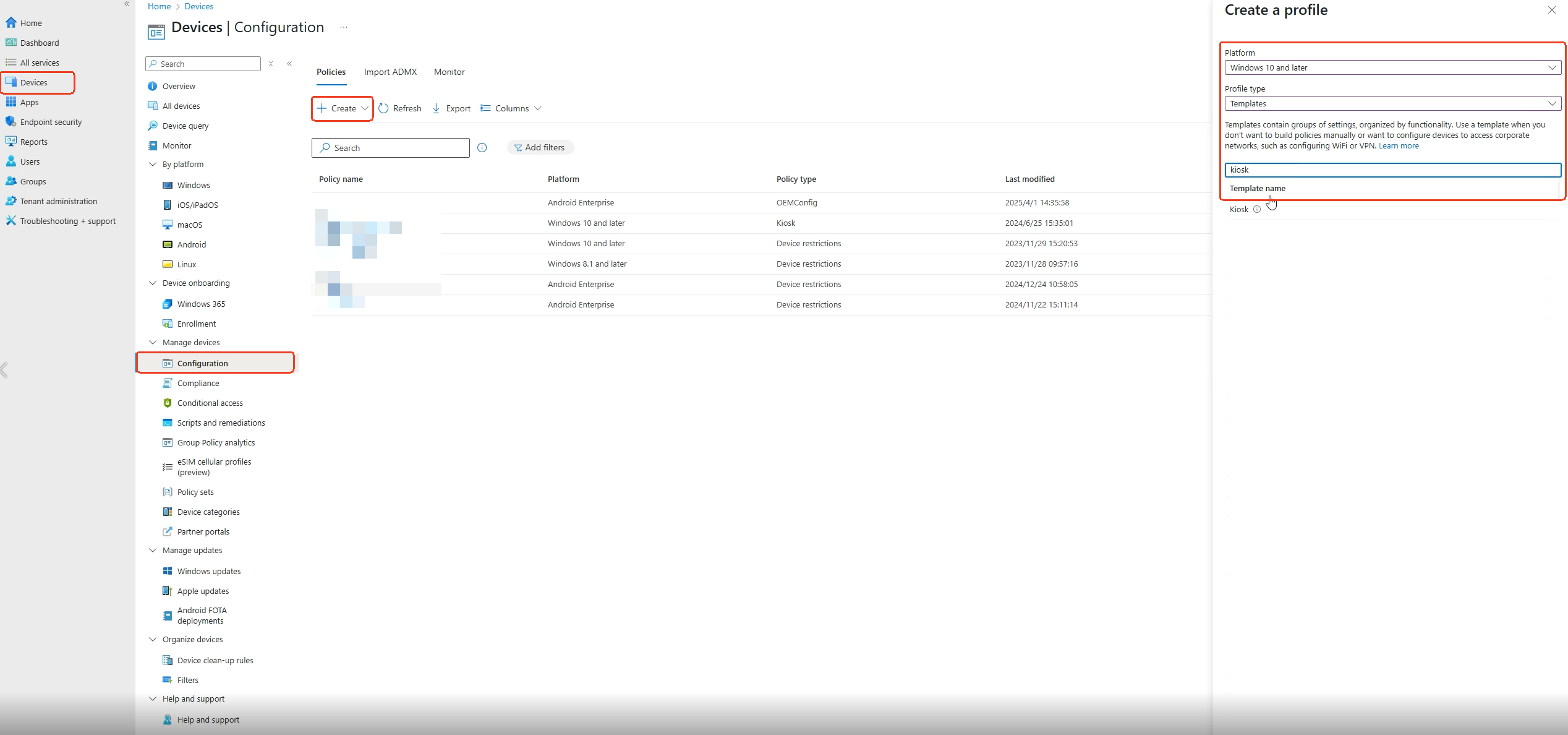Image resolution: width=1568 pixels, height=735 pixels.
Task: Open Reports in the navigation pane
Action: point(33,141)
